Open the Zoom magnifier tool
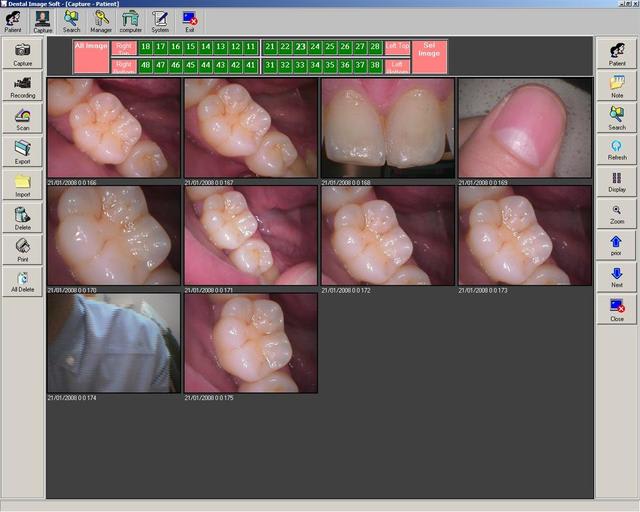Viewport: 640px width, 512px height. coord(616,213)
